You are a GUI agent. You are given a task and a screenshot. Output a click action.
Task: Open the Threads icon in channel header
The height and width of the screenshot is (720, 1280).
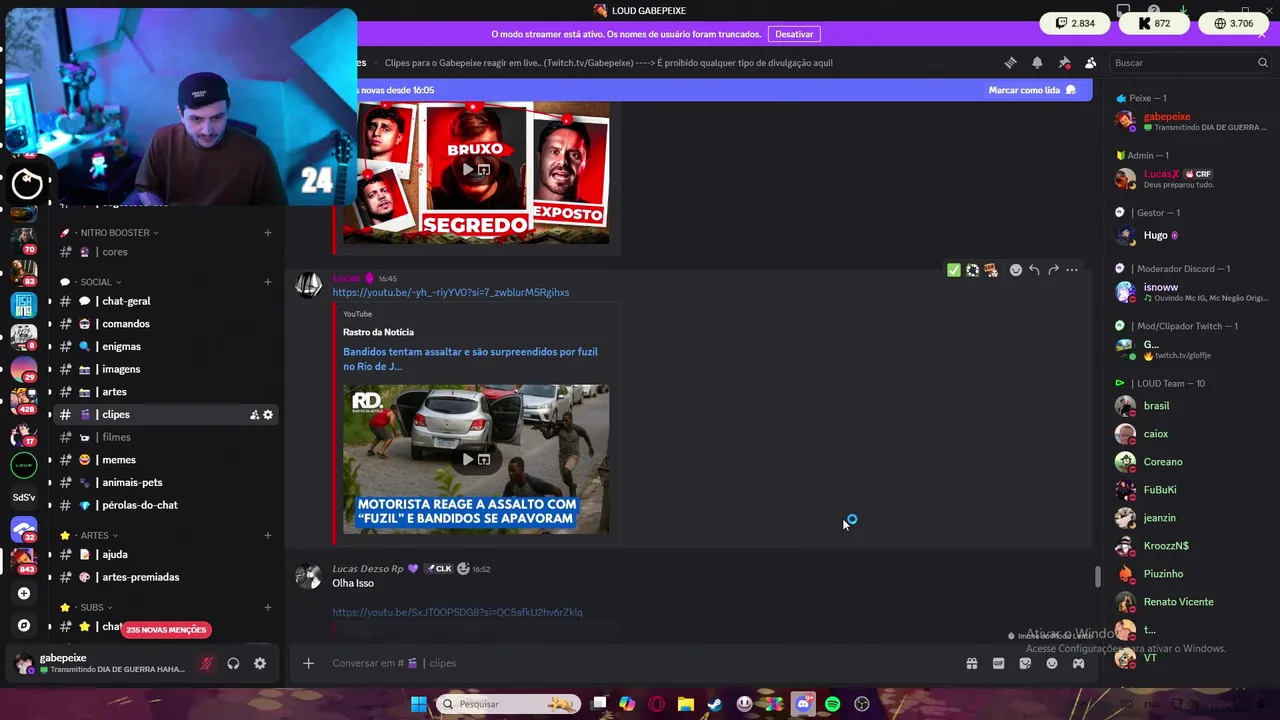1010,62
